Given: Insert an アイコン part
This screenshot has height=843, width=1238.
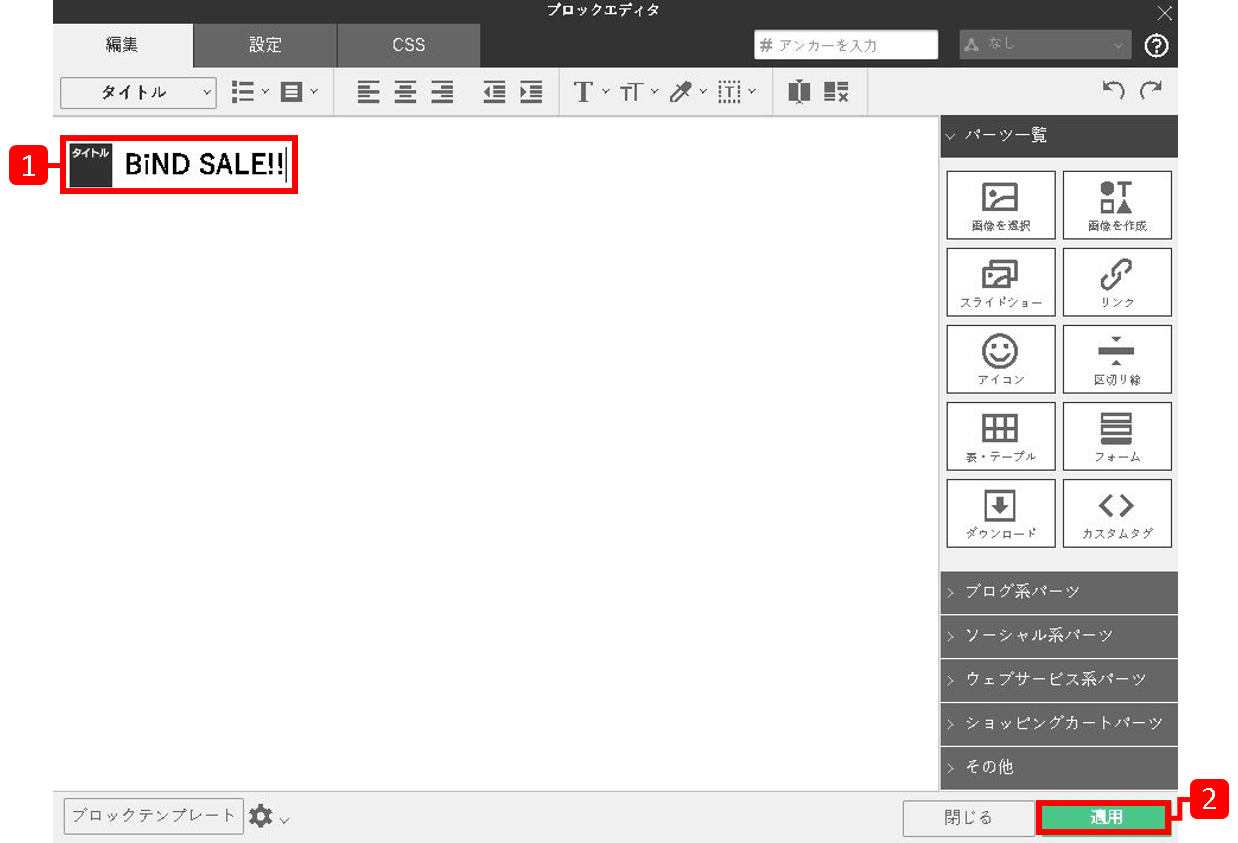Looking at the screenshot, I should pyautogui.click(x=1001, y=359).
